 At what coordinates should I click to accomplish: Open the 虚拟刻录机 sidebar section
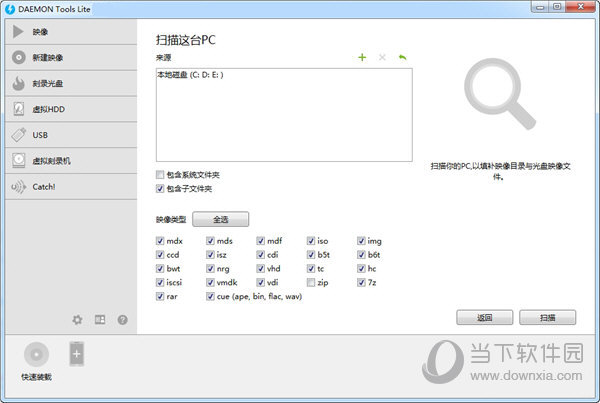pos(71,161)
